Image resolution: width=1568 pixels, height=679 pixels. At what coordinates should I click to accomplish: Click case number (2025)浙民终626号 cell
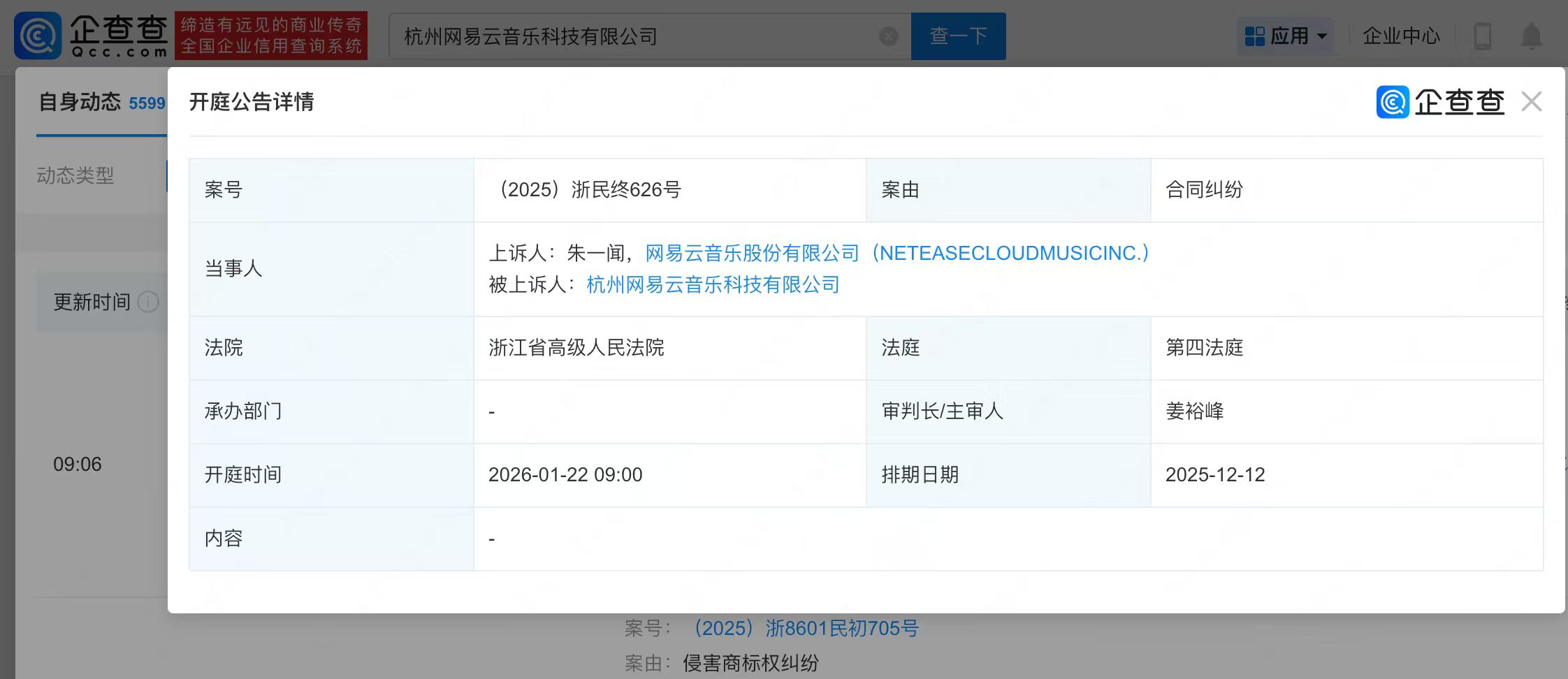[x=587, y=189]
